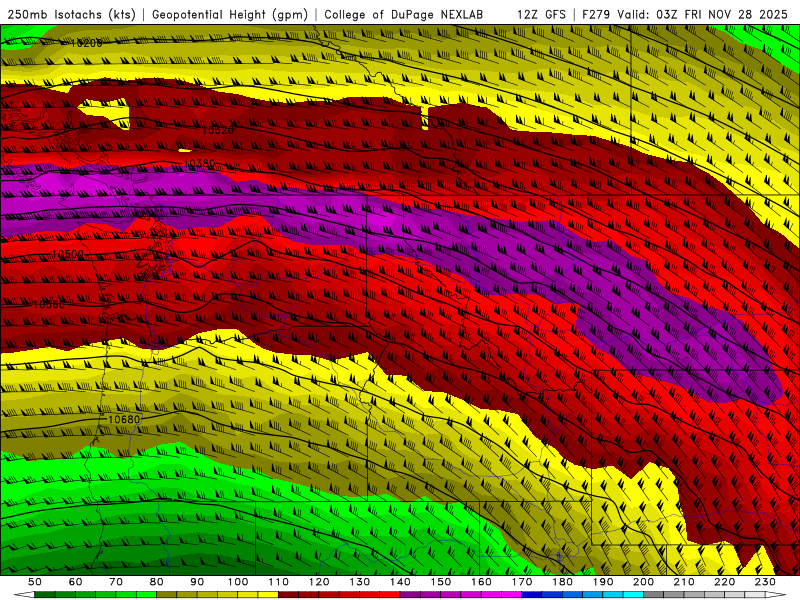Click the 130 value on the color scale
This screenshot has height=600, width=800.
[360, 582]
